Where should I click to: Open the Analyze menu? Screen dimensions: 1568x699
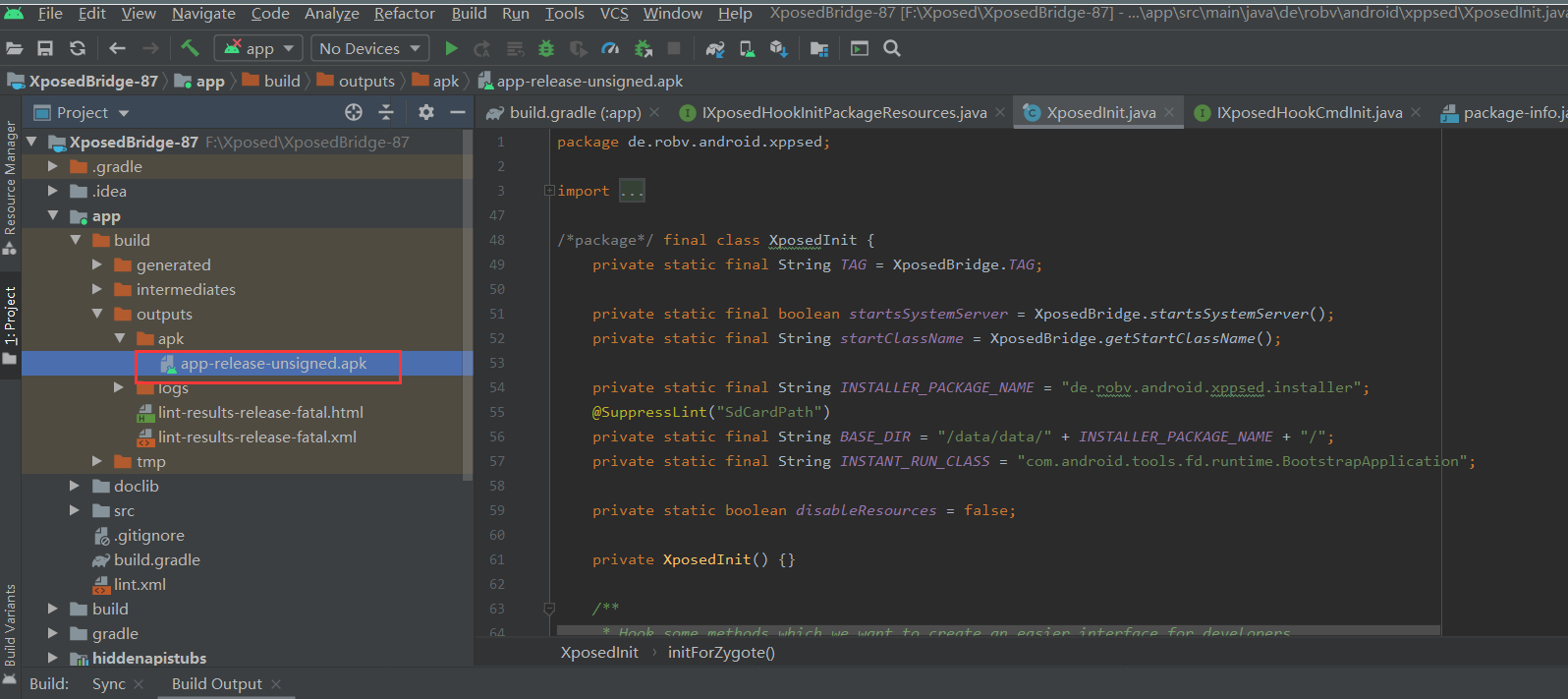(x=331, y=13)
